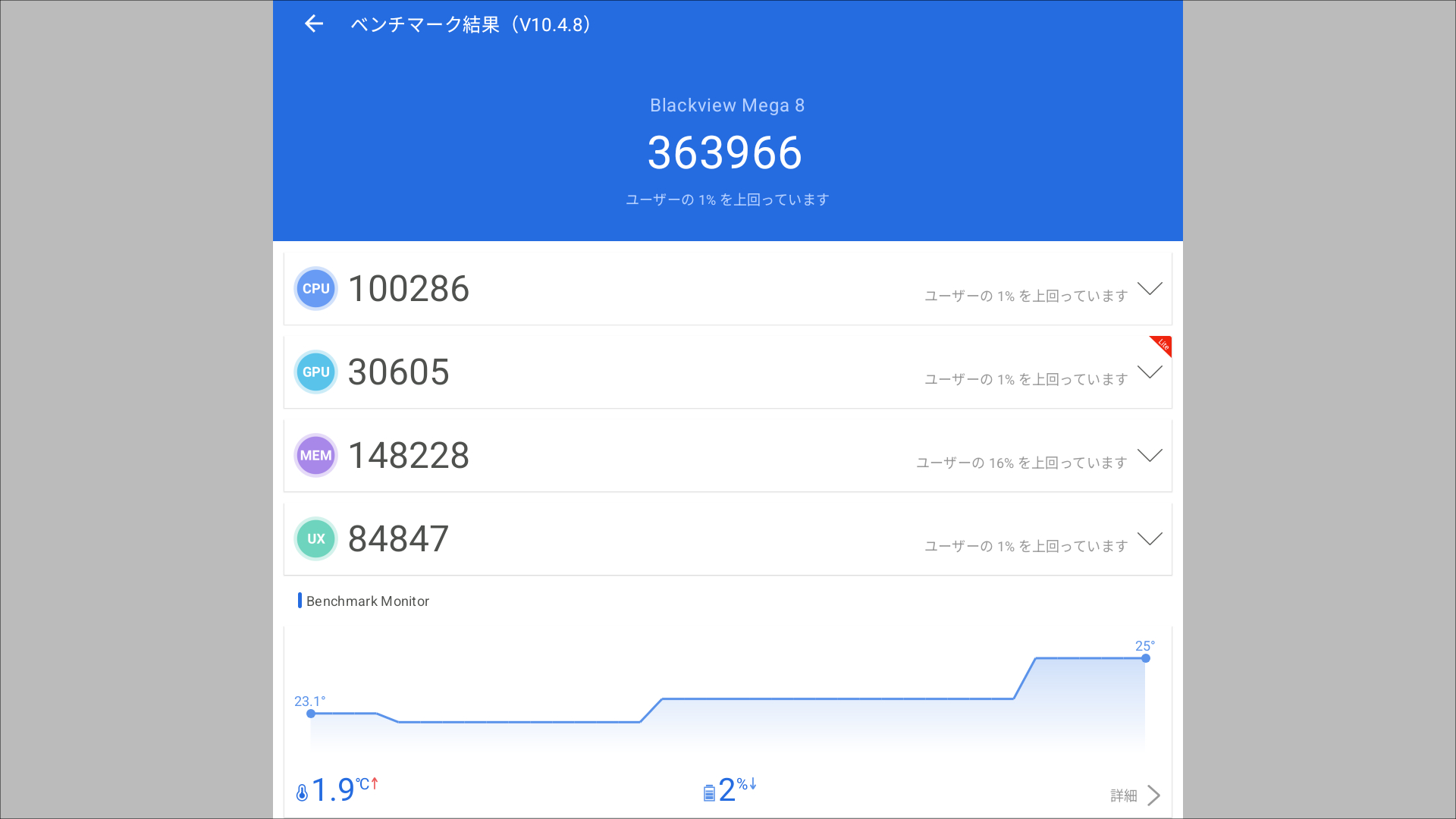Expand the GPU score breakdown
This screenshot has height=819, width=1456.
[x=1150, y=372]
